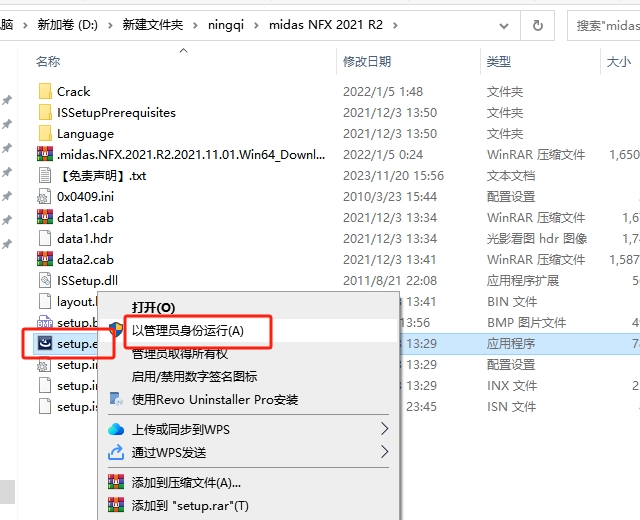Sort by the 类型 column header
This screenshot has height=520, width=640.
point(498,62)
